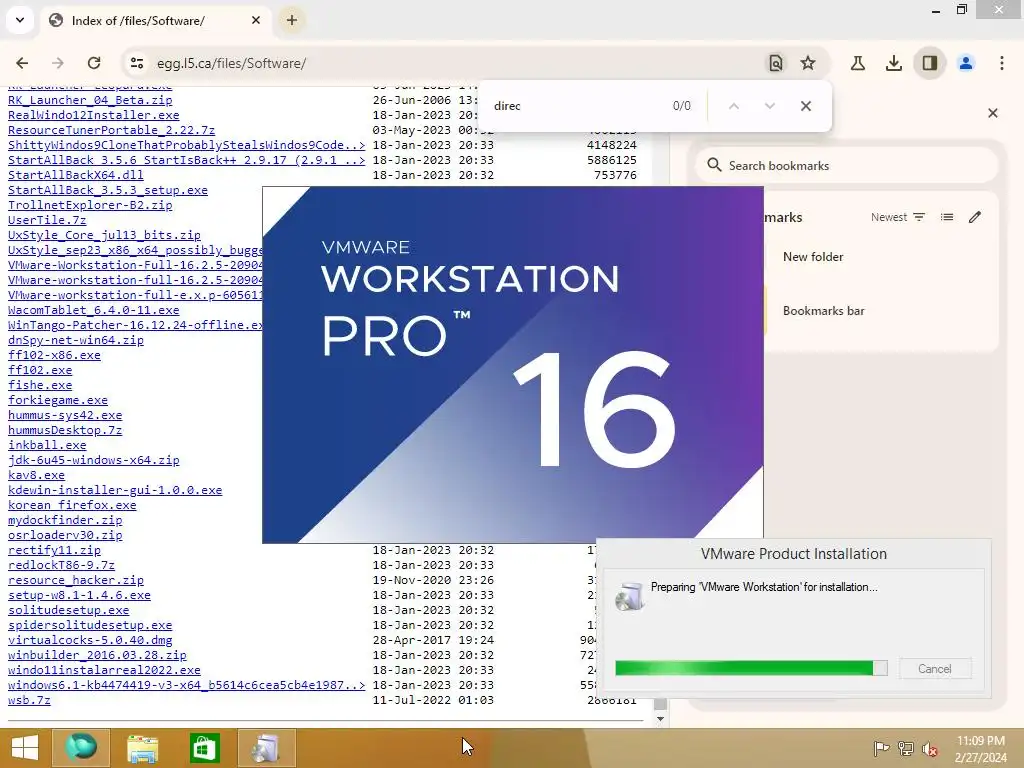Close the Index of /files/Software/ tab

(x=256, y=20)
